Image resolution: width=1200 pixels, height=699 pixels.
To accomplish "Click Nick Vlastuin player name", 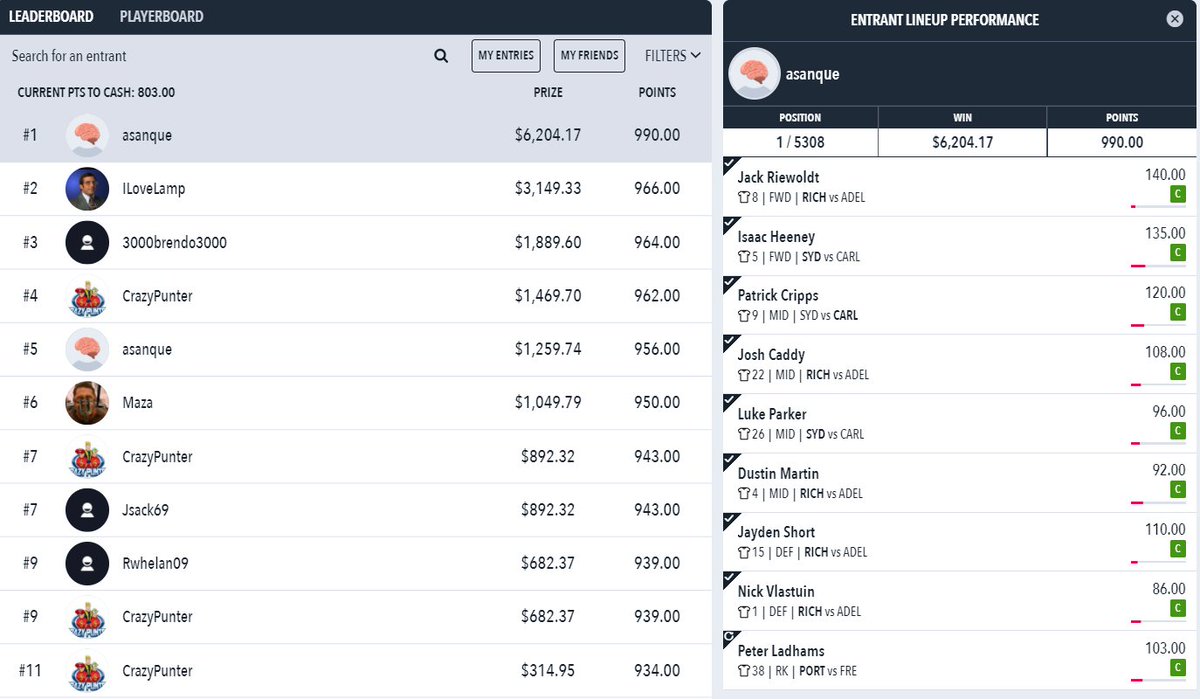I will pos(776,591).
